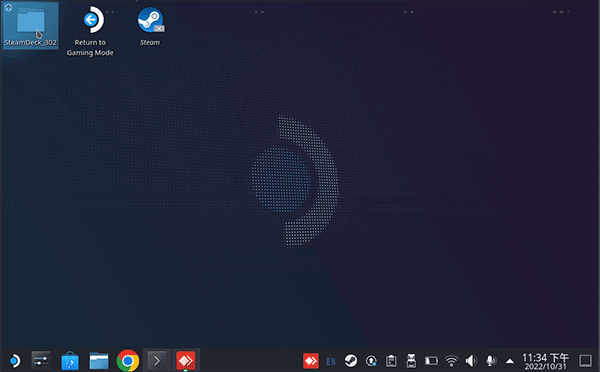
Task: Open the keyboard layout tray indicator
Action: click(x=331, y=361)
